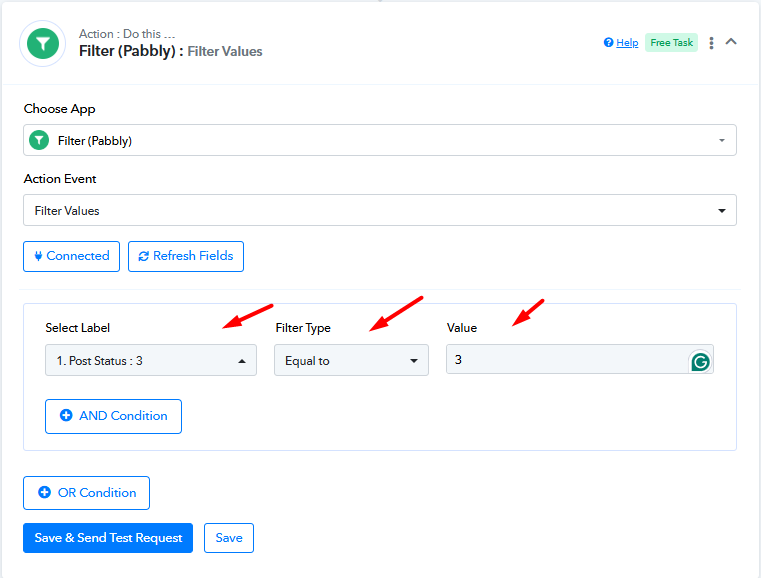Click the green Filter funnel icon in header
Image resolution: width=761 pixels, height=578 pixels.
43,43
